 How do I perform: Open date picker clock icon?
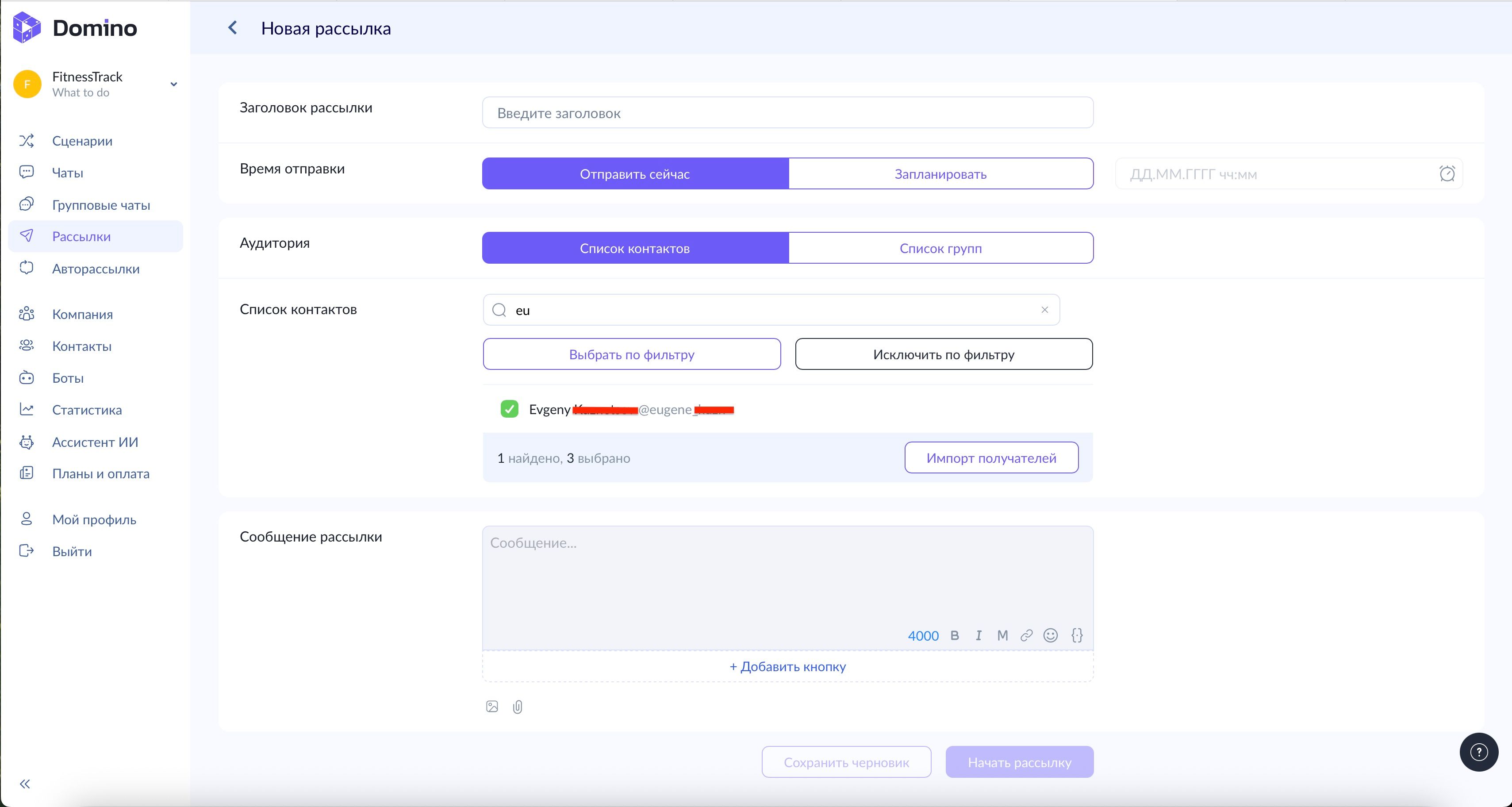pos(1447,174)
